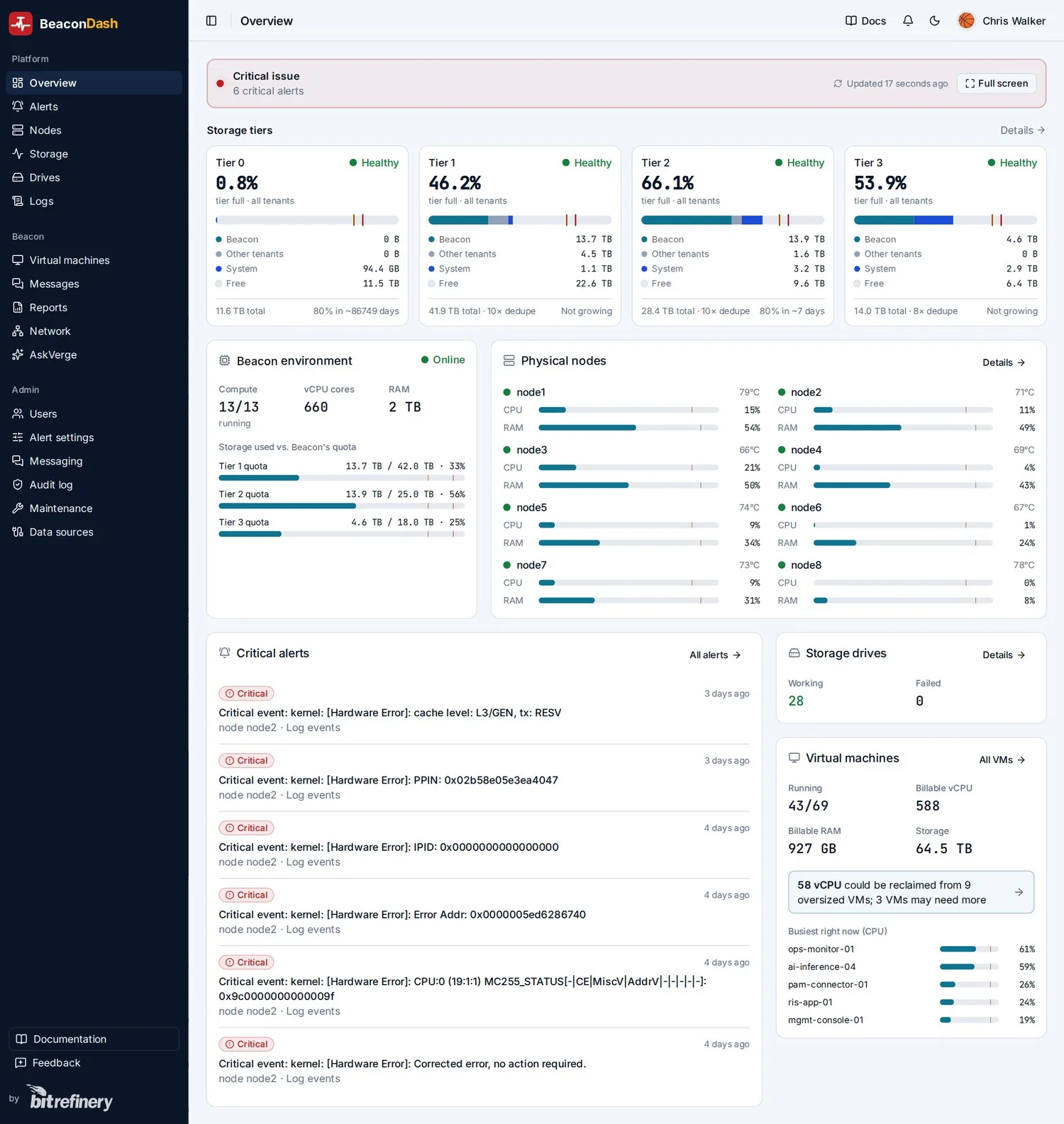The height and width of the screenshot is (1124, 1064).
Task: Open Logs in the sidebar
Action: 94,201
